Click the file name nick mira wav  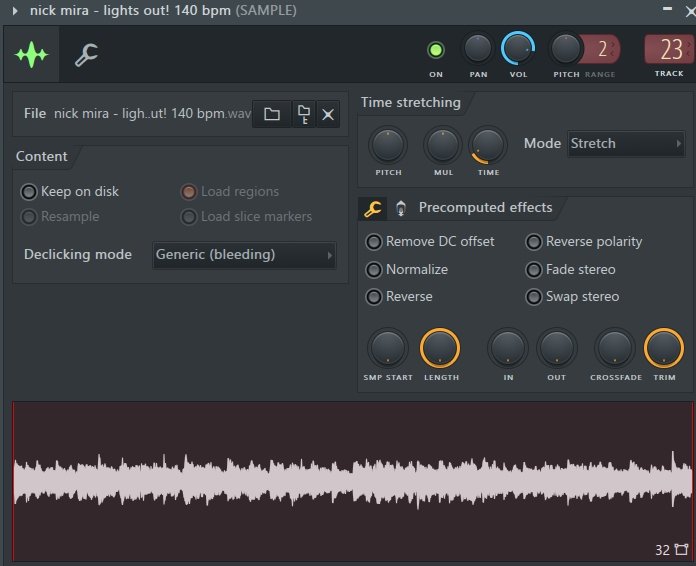[152, 114]
